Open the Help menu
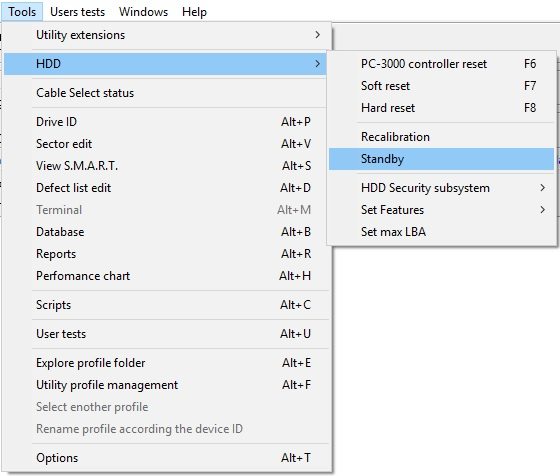 coord(194,12)
